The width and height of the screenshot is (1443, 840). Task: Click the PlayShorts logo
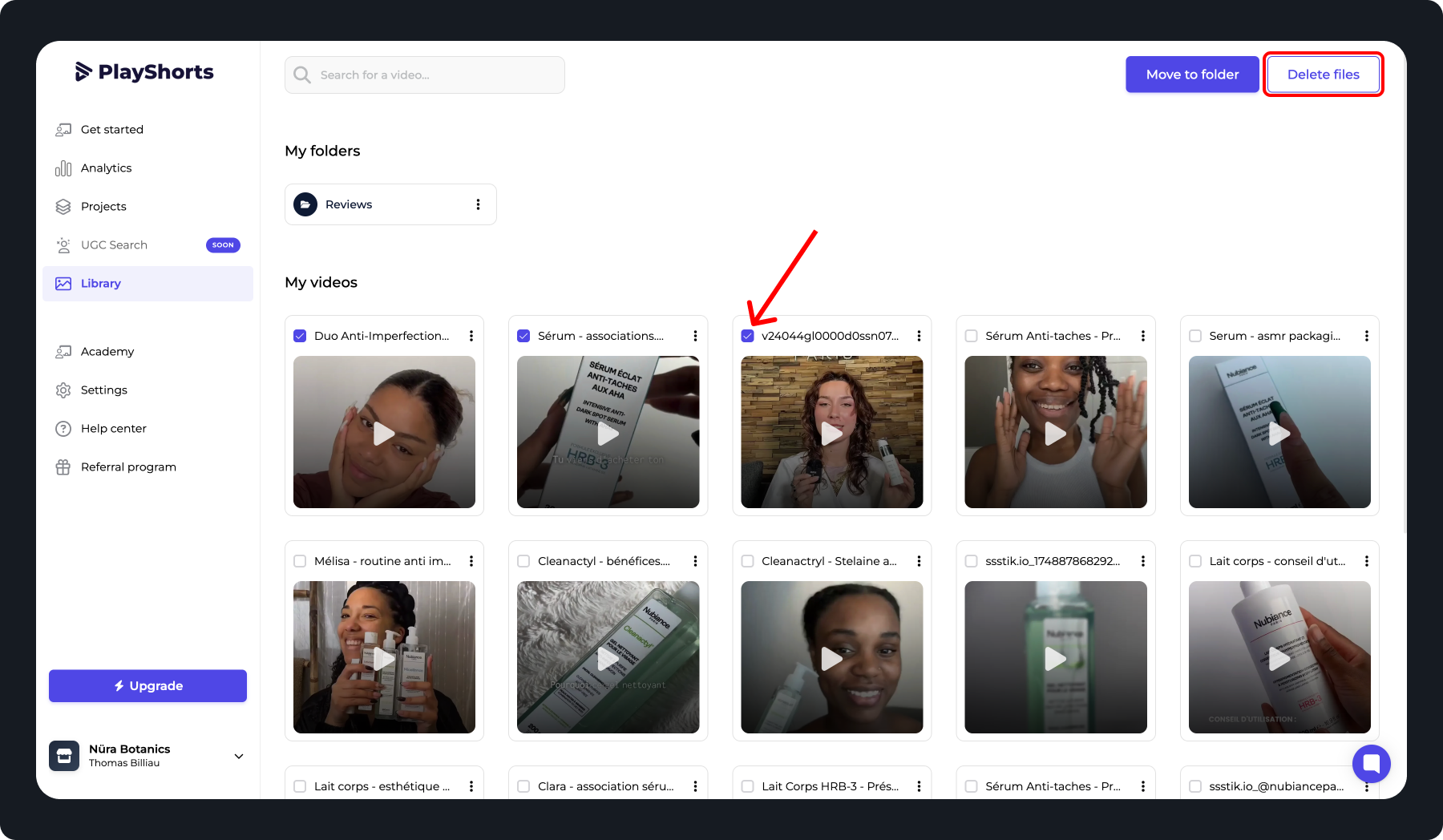pos(144,72)
